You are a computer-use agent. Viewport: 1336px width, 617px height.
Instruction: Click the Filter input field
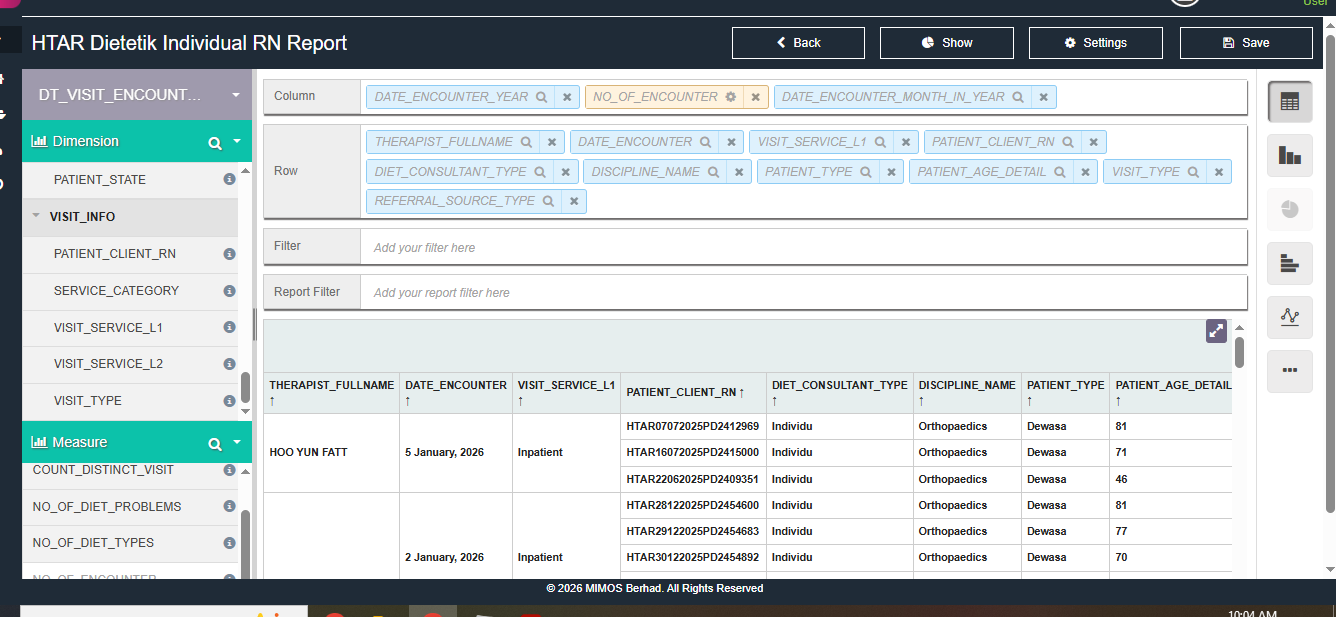pos(803,247)
